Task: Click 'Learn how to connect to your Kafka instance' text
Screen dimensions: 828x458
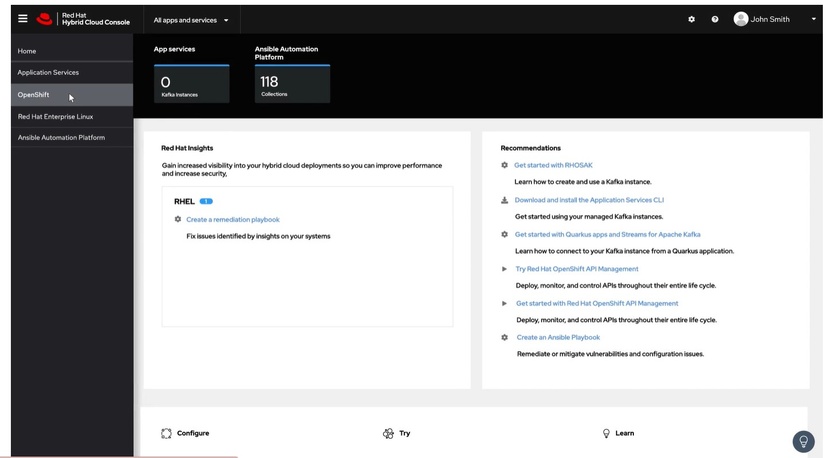Action: tap(624, 251)
